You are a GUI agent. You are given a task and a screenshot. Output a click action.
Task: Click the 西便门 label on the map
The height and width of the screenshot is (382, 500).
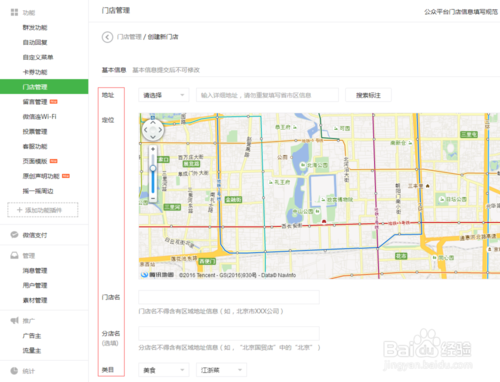207,261
